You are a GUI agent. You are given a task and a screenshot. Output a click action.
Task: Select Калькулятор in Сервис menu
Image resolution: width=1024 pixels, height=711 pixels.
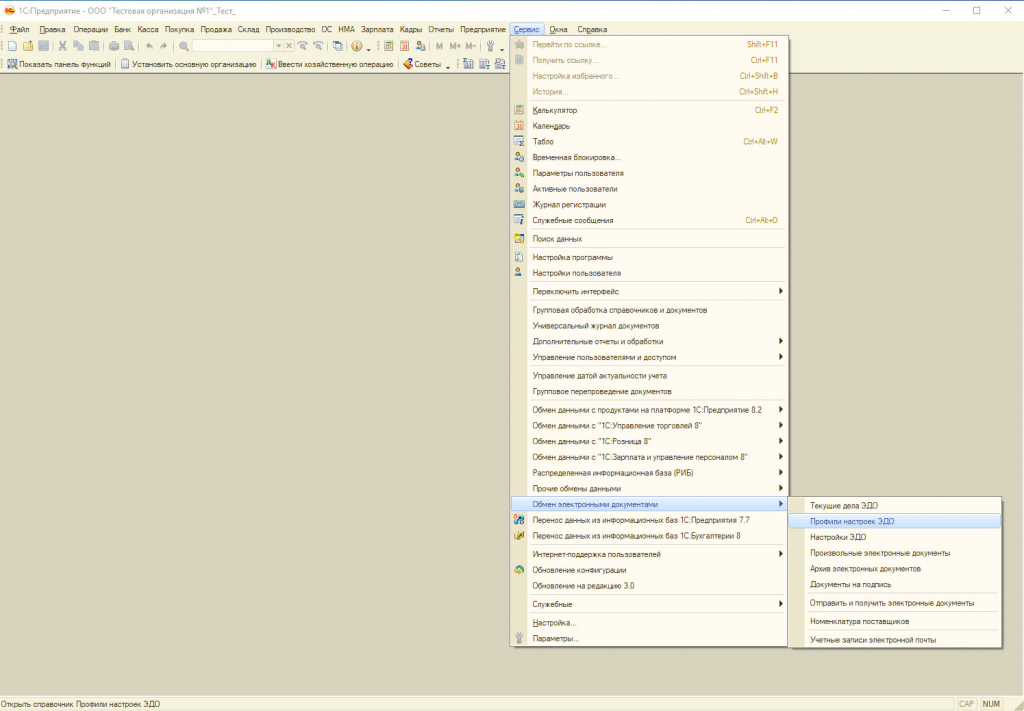coord(649,110)
